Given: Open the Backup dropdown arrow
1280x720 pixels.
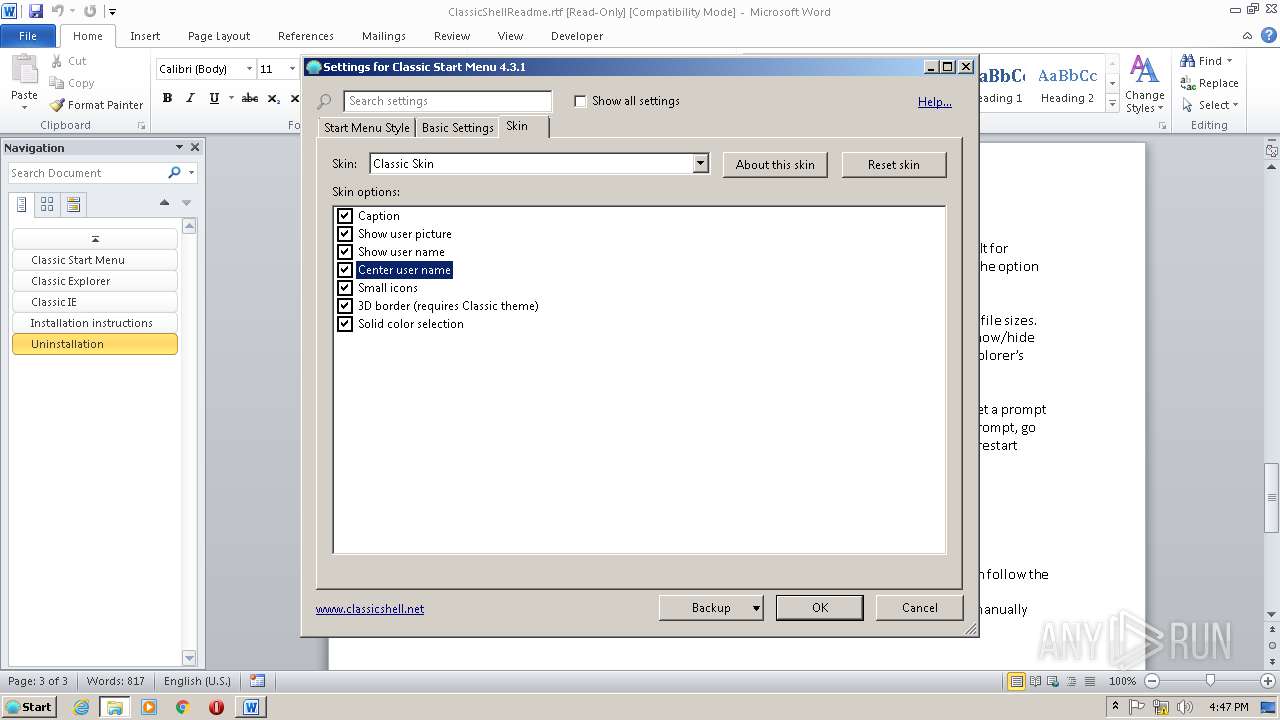Looking at the screenshot, I should click(x=756, y=608).
